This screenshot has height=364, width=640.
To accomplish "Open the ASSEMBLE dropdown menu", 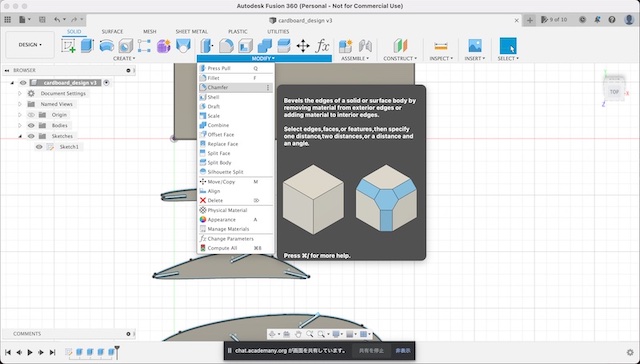I will pyautogui.click(x=355, y=59).
